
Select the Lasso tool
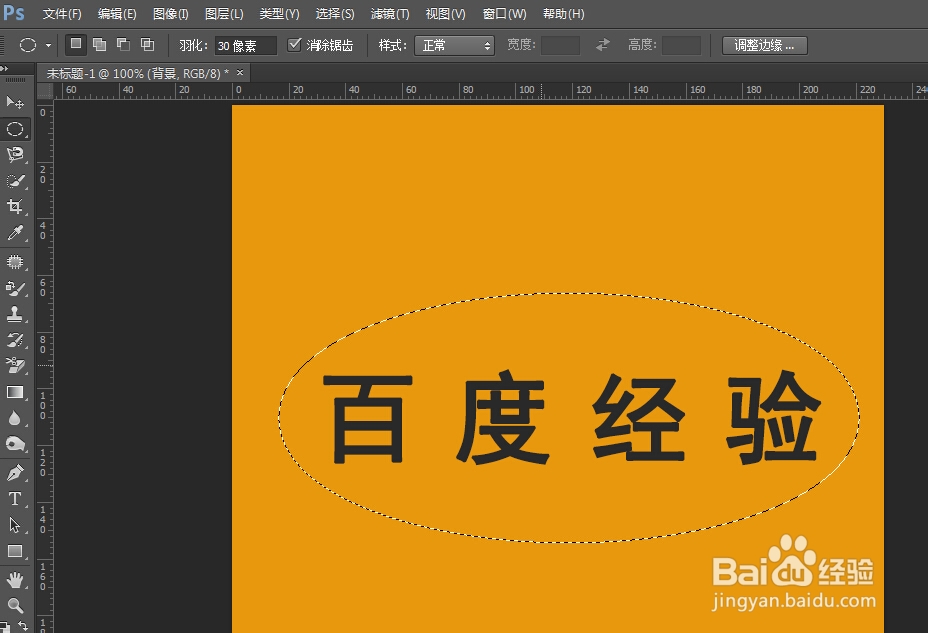[x=15, y=155]
